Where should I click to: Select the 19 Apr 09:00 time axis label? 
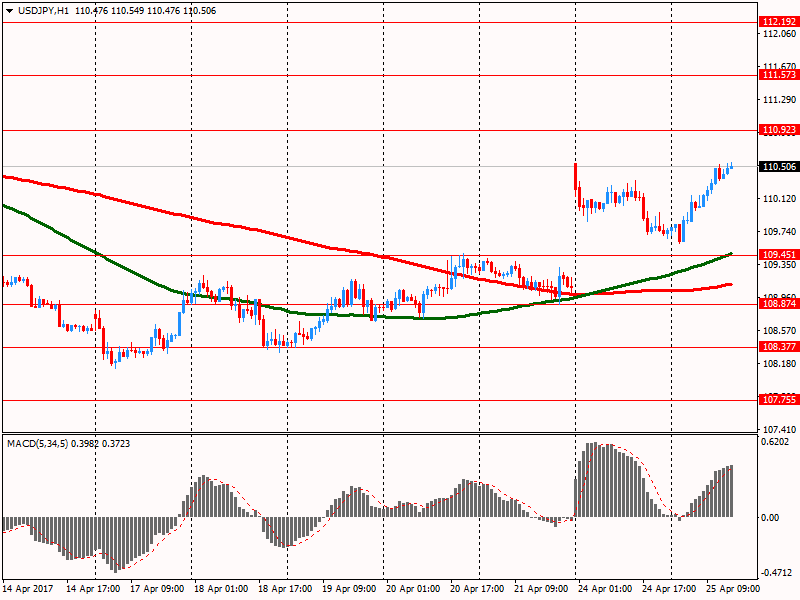pyautogui.click(x=349, y=589)
